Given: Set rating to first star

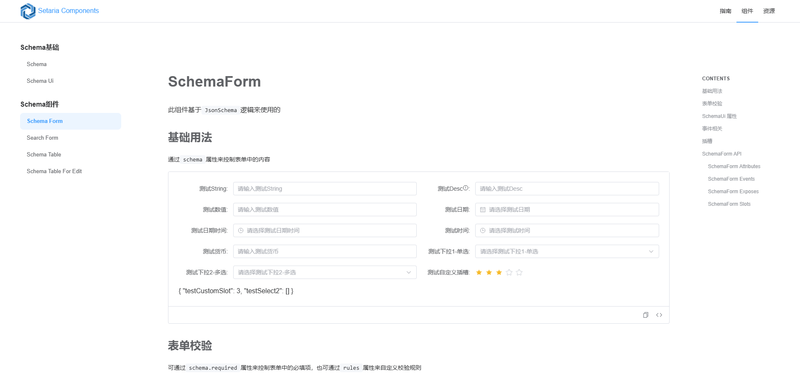Looking at the screenshot, I should (x=479, y=272).
